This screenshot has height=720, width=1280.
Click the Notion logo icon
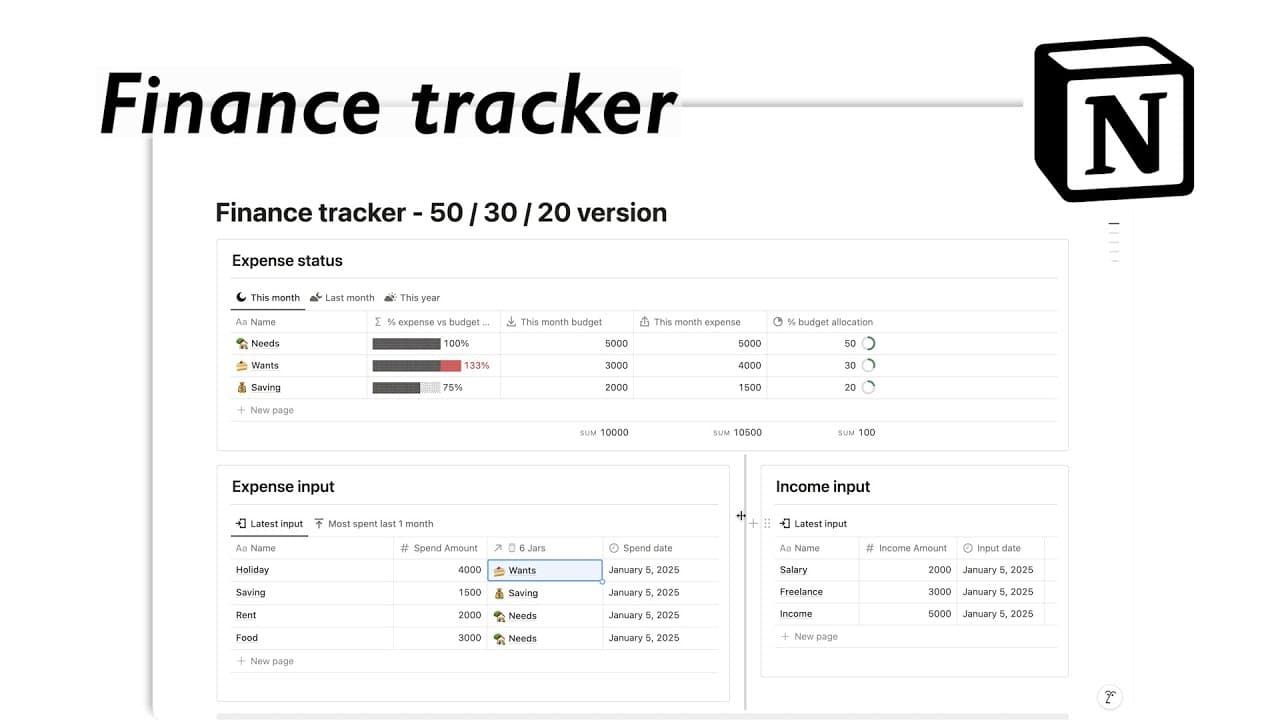(x=1113, y=119)
